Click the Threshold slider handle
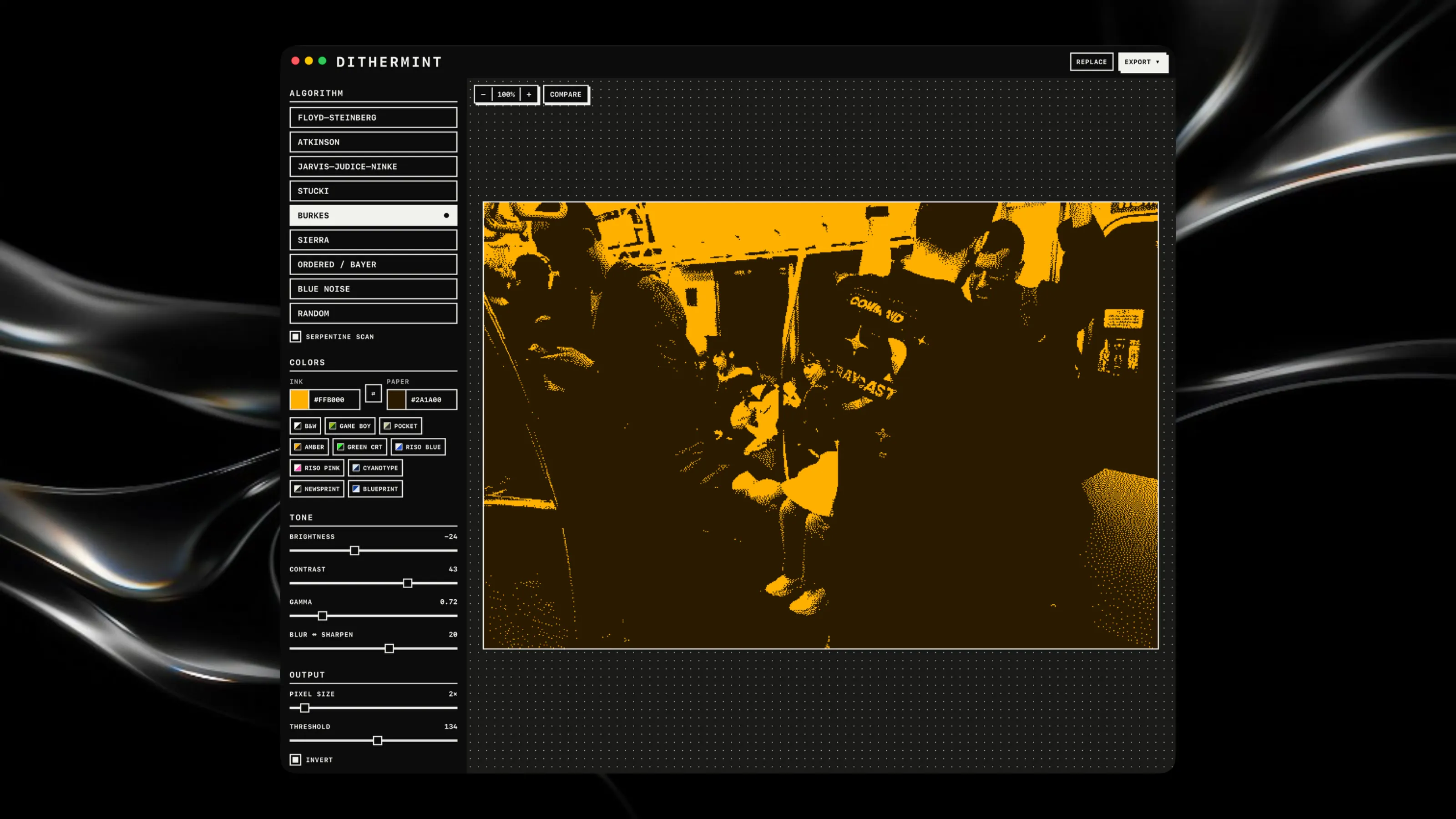1456x819 pixels. pyautogui.click(x=378, y=740)
